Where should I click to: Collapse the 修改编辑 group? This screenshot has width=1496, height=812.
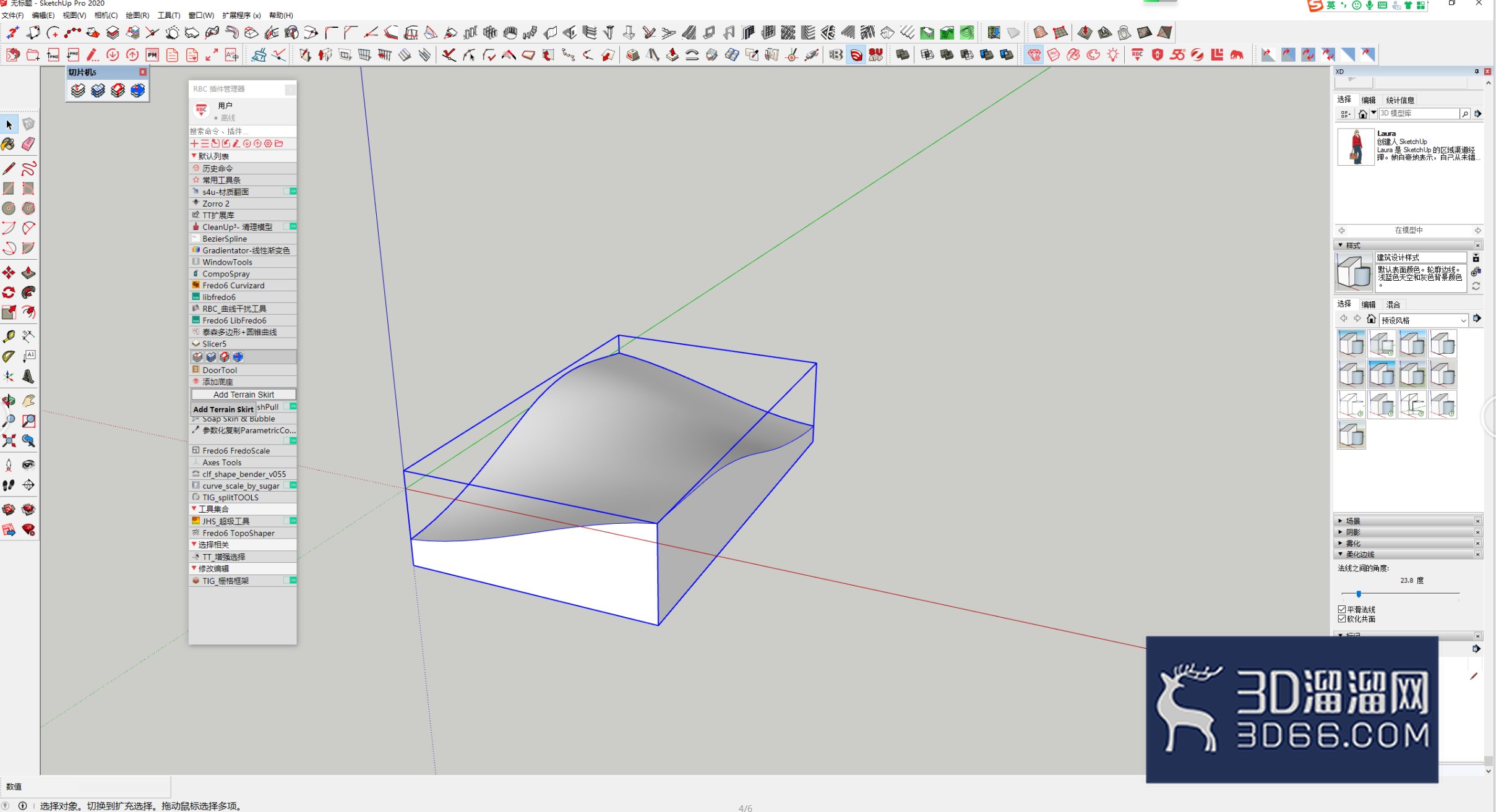click(194, 568)
